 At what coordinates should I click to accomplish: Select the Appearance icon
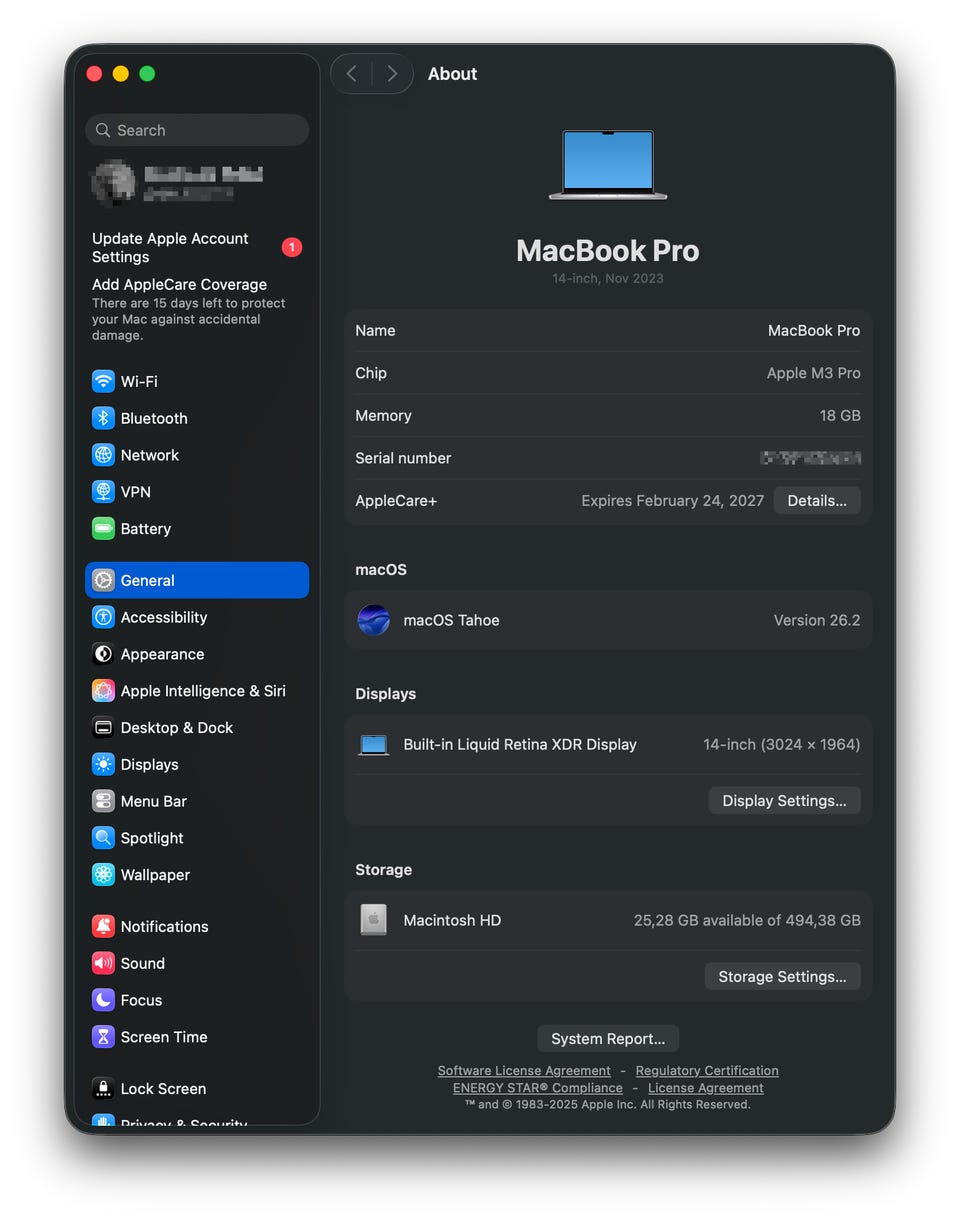coord(103,654)
